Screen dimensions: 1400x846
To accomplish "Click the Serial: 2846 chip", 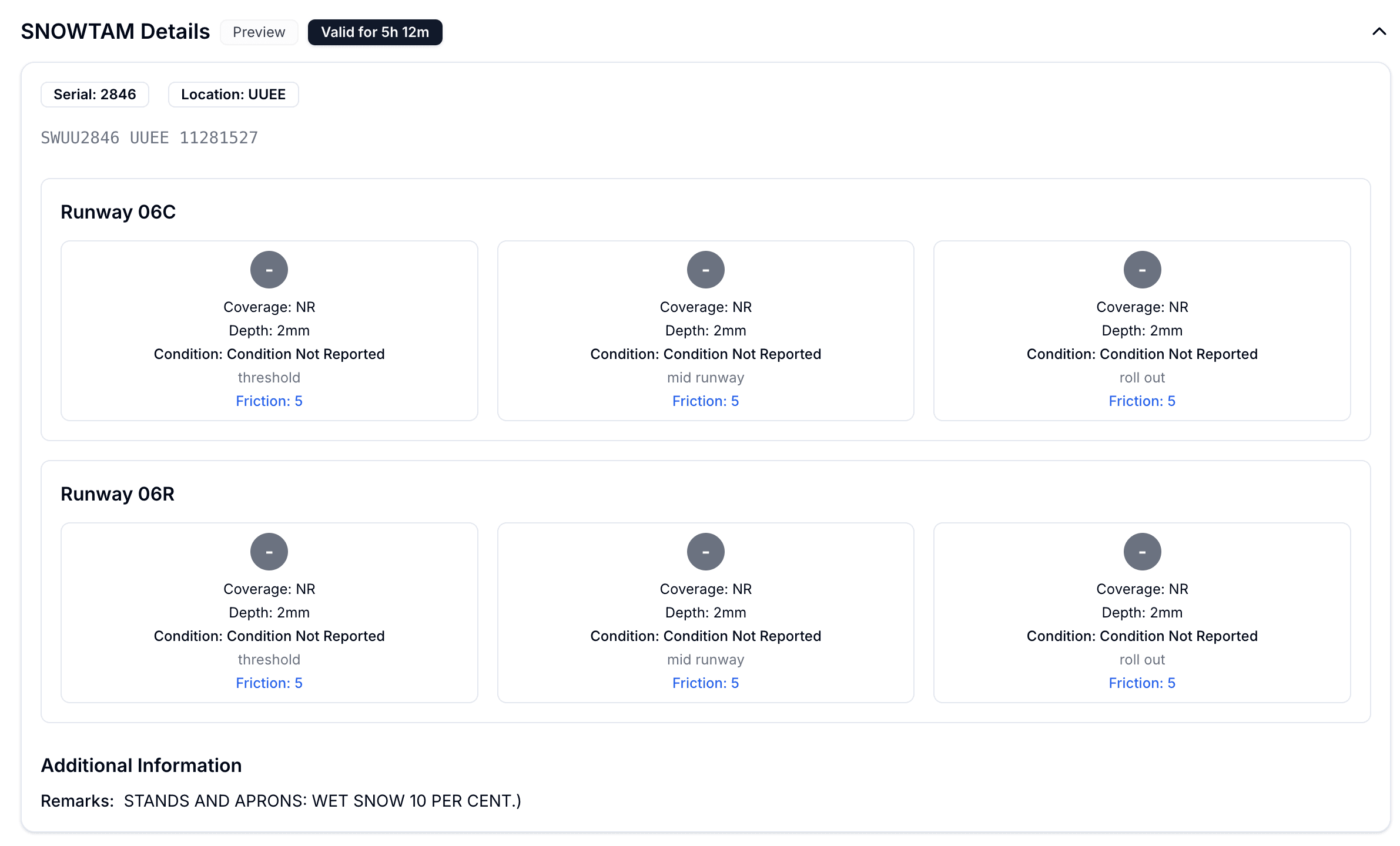I will coord(95,95).
